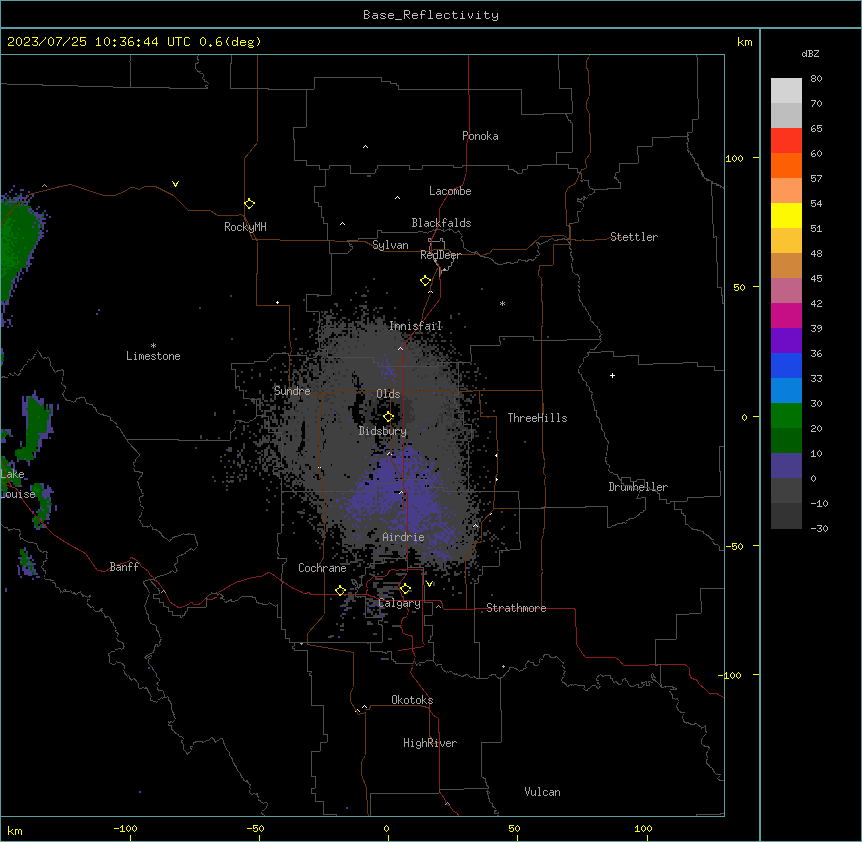Select the Didsbury label
This screenshot has width=862, height=842.
click(x=383, y=431)
